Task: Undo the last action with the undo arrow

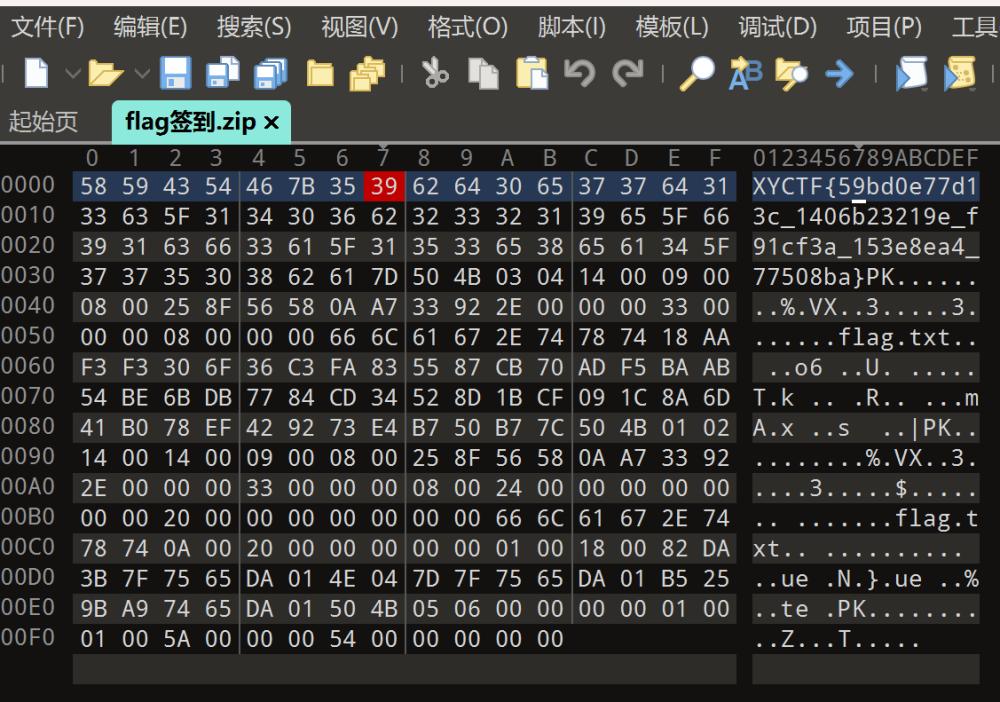Action: pyautogui.click(x=580, y=73)
